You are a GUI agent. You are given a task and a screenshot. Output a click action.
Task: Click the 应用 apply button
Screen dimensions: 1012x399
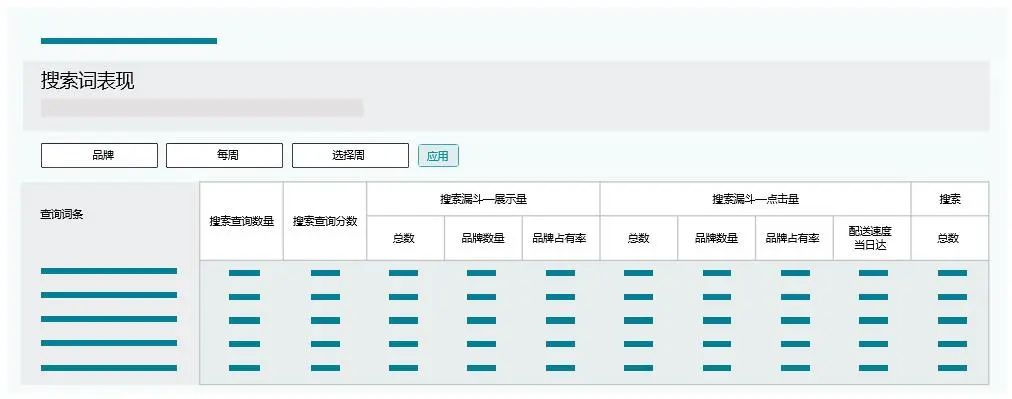[x=438, y=156]
